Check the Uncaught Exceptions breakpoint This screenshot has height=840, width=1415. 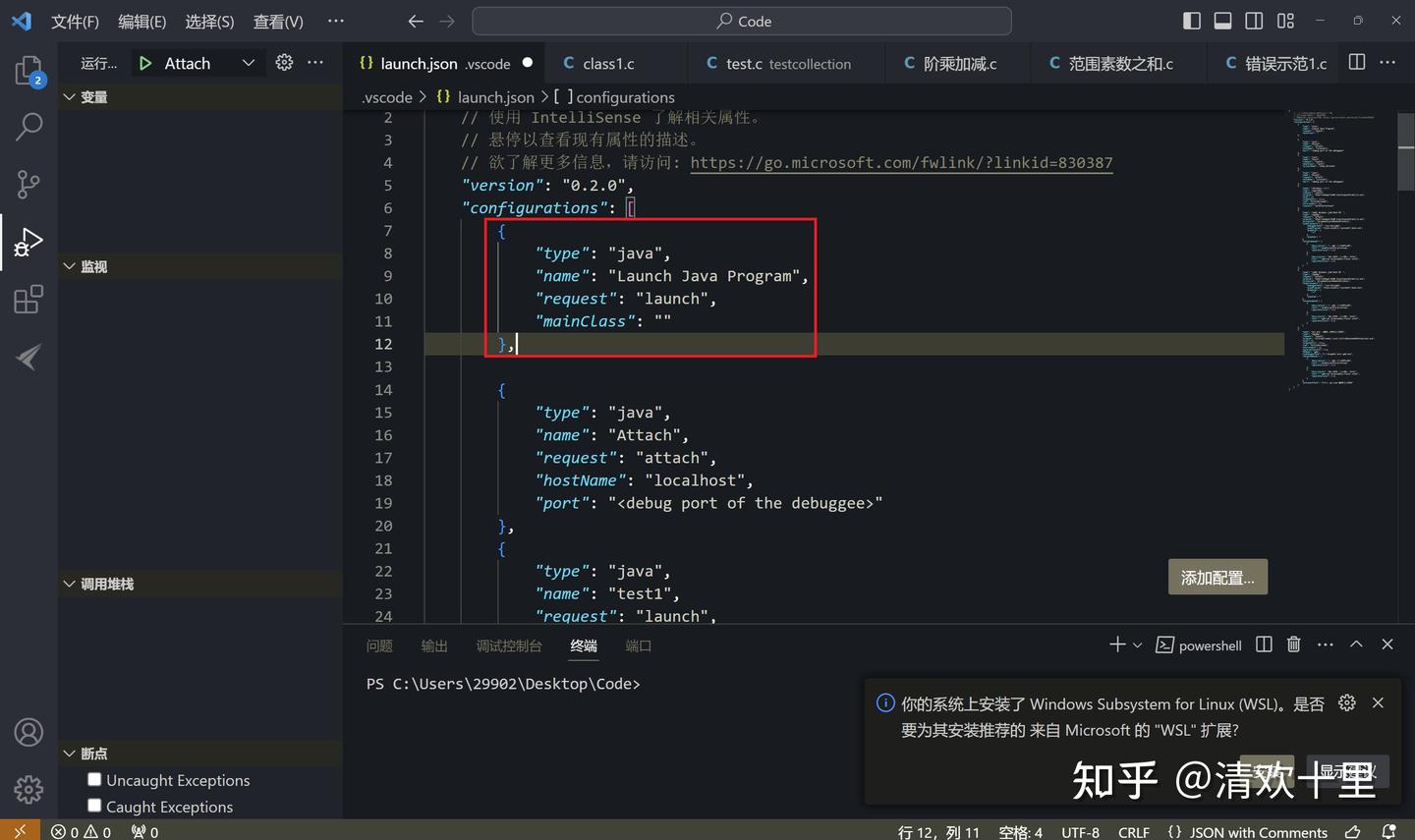(x=94, y=779)
